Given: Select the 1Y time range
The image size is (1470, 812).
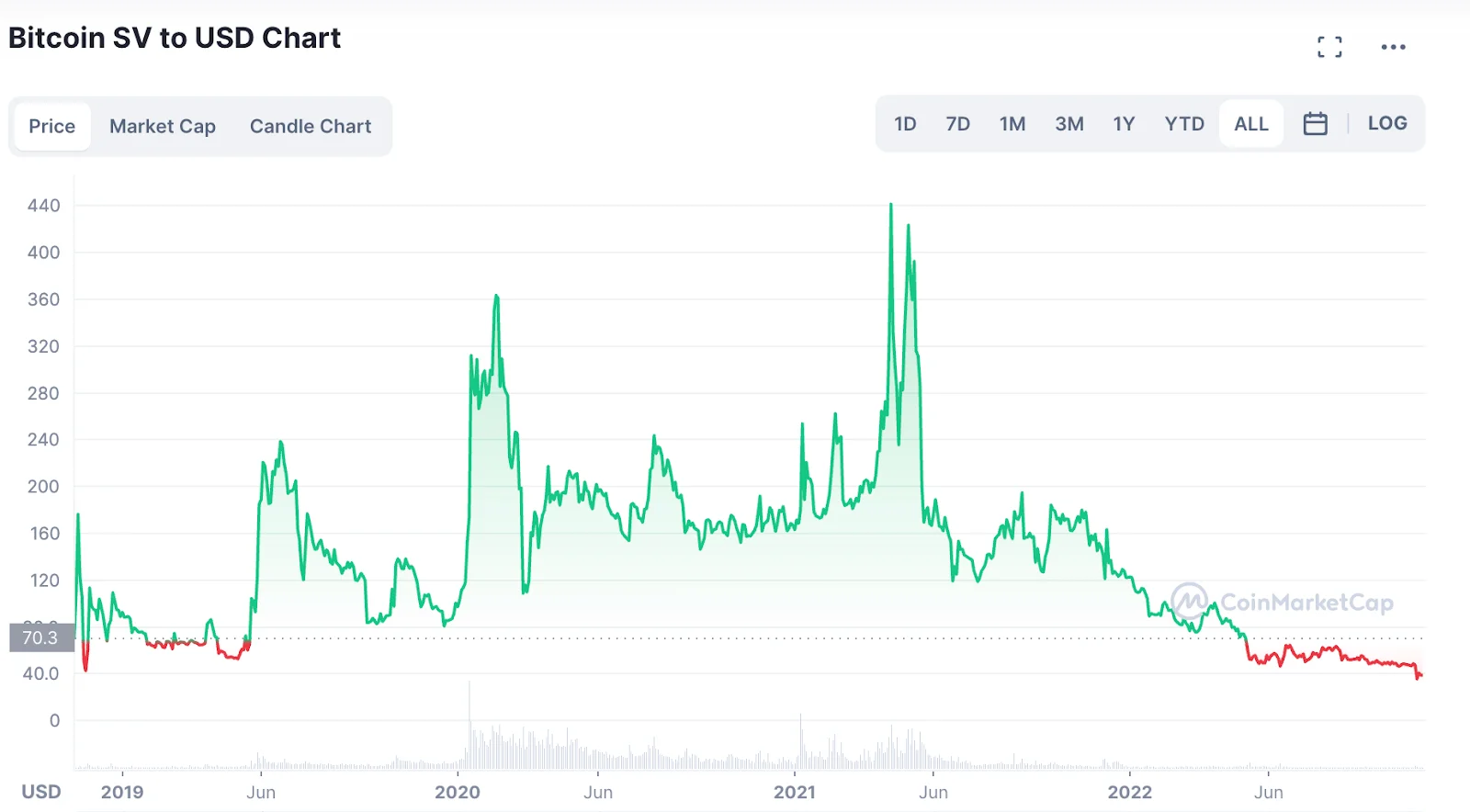Looking at the screenshot, I should tap(1124, 124).
